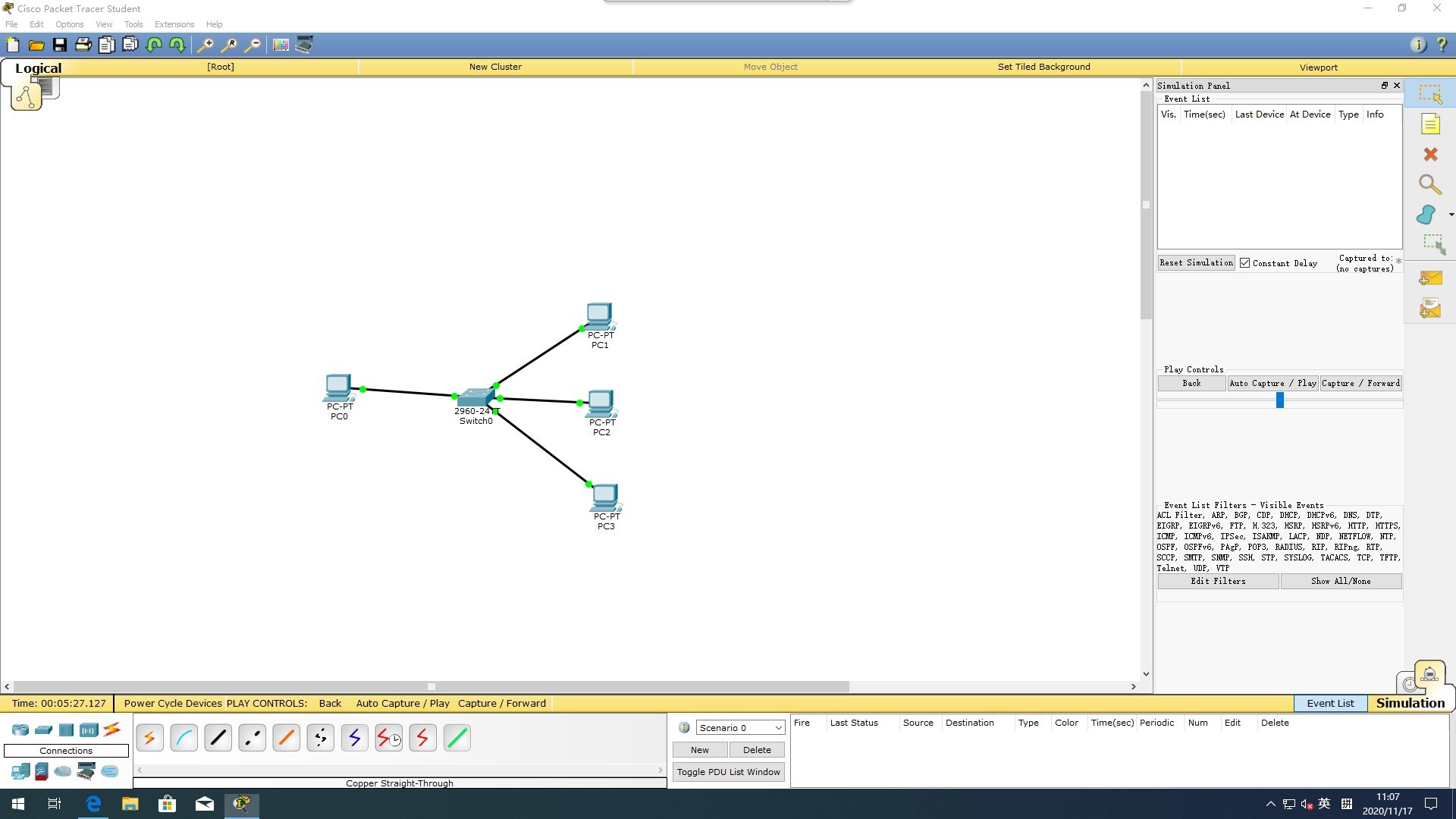
Task: Open the View menu
Action: pos(104,24)
